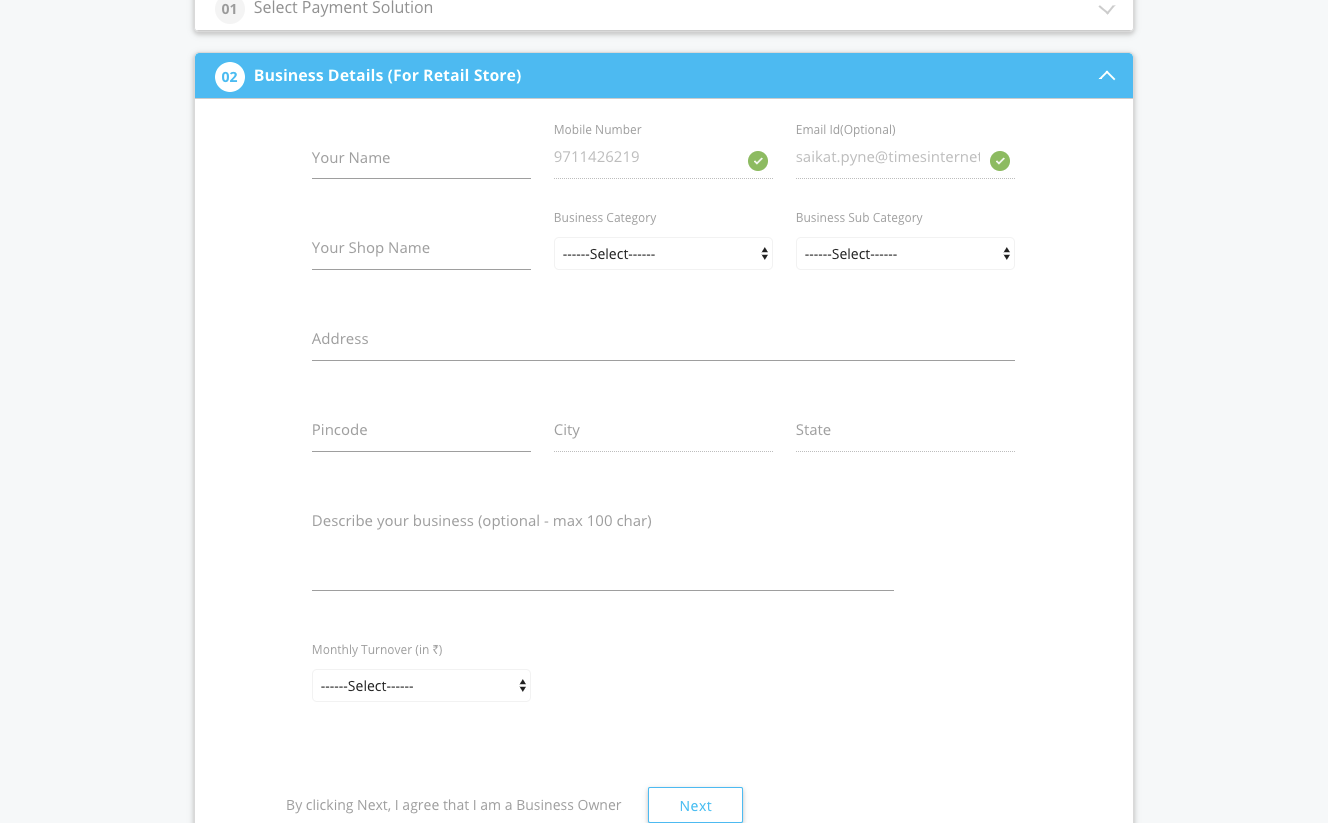Image resolution: width=1328 pixels, height=823 pixels.
Task: Click the 02 step number badge
Action: [x=230, y=77]
